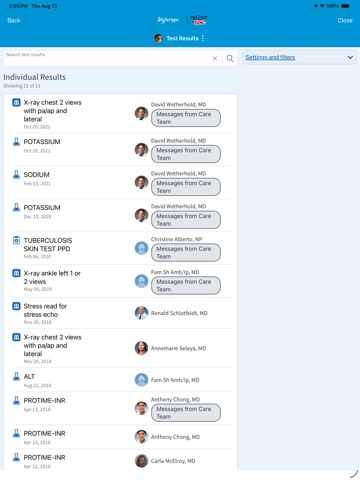Tap flask icon for POTASSIUM Oct 20, 2021

[16, 142]
